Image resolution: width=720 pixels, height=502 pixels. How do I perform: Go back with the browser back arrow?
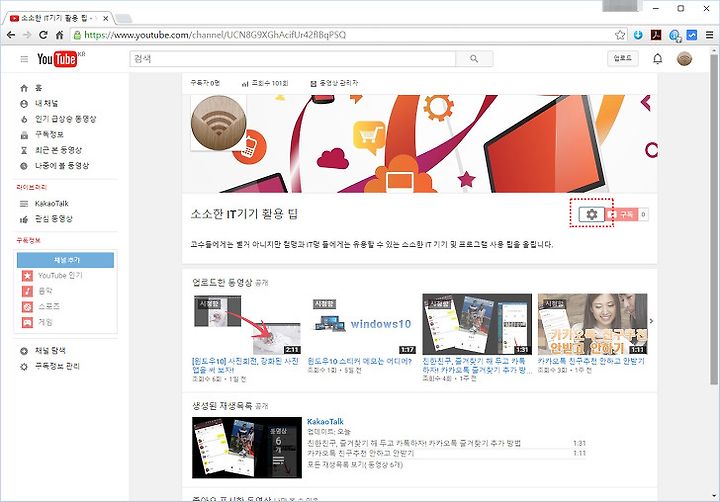coord(11,35)
